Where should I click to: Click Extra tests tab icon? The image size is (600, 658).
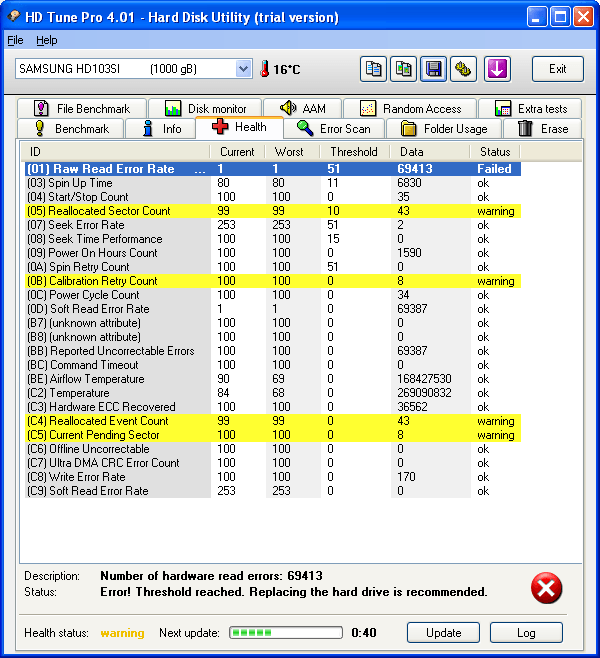[x=503, y=108]
